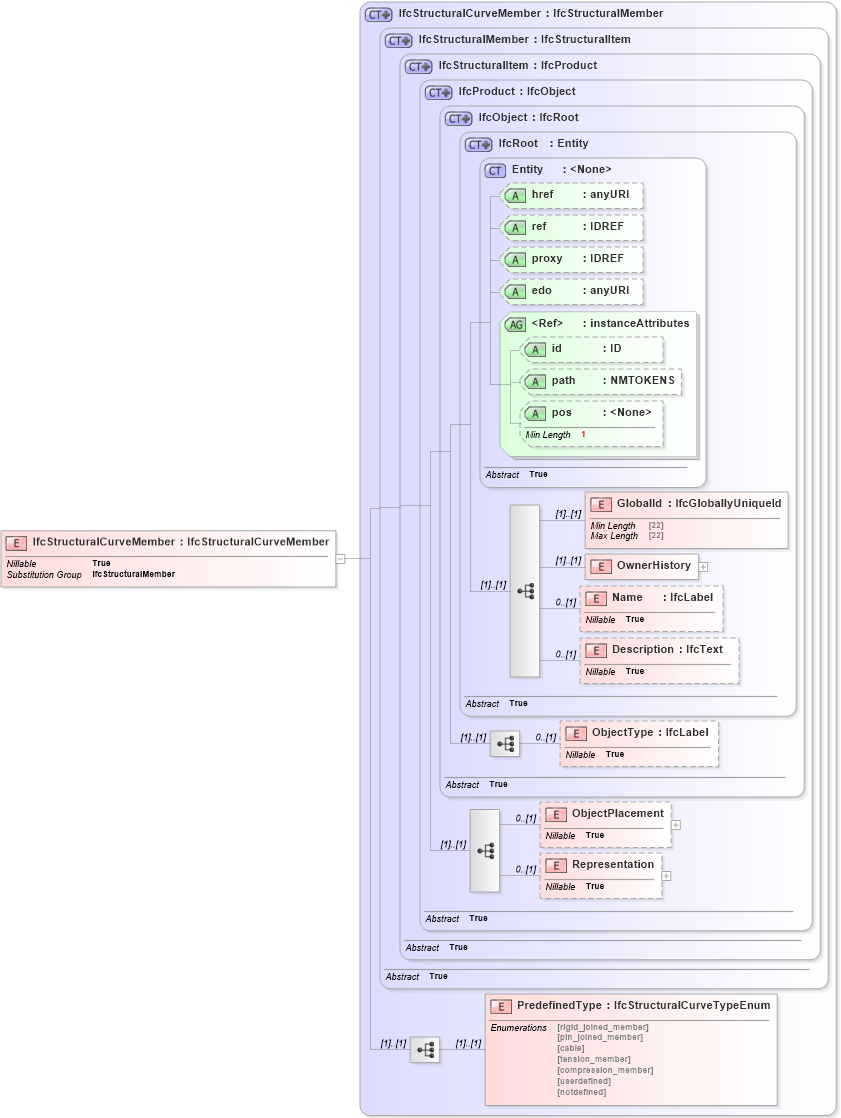
Task: Click the Entity complex type icon
Action: pyautogui.click(x=494, y=169)
